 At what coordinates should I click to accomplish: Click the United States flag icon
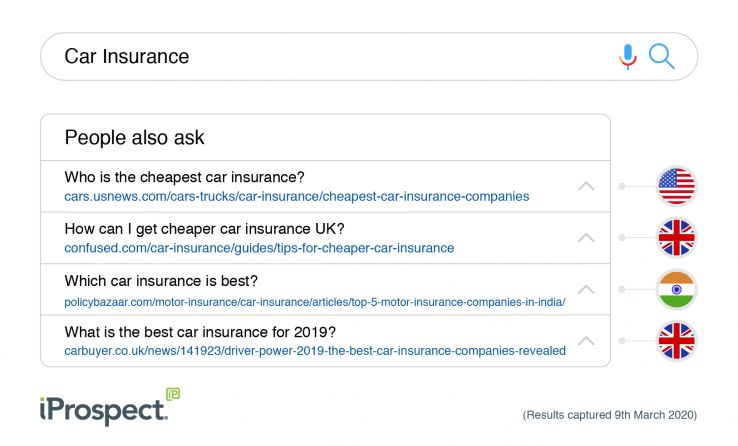pos(676,186)
